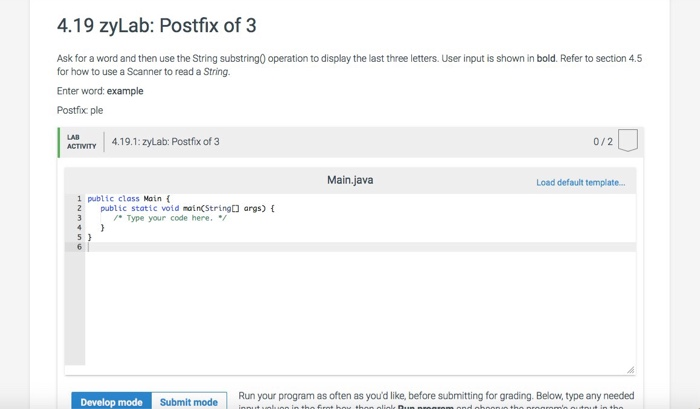Click the 0 / 2 score text
Viewport: 700px width, 409px height.
pos(603,142)
